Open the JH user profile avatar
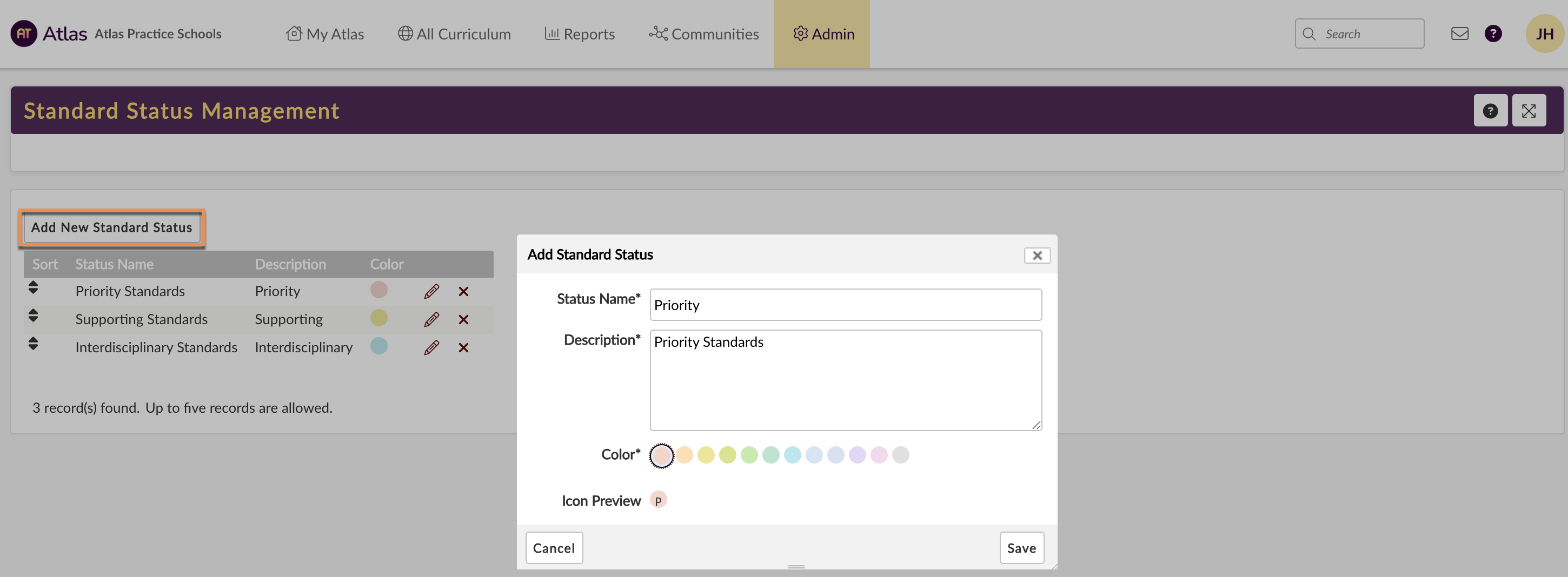Image resolution: width=1568 pixels, height=577 pixels. click(1543, 33)
